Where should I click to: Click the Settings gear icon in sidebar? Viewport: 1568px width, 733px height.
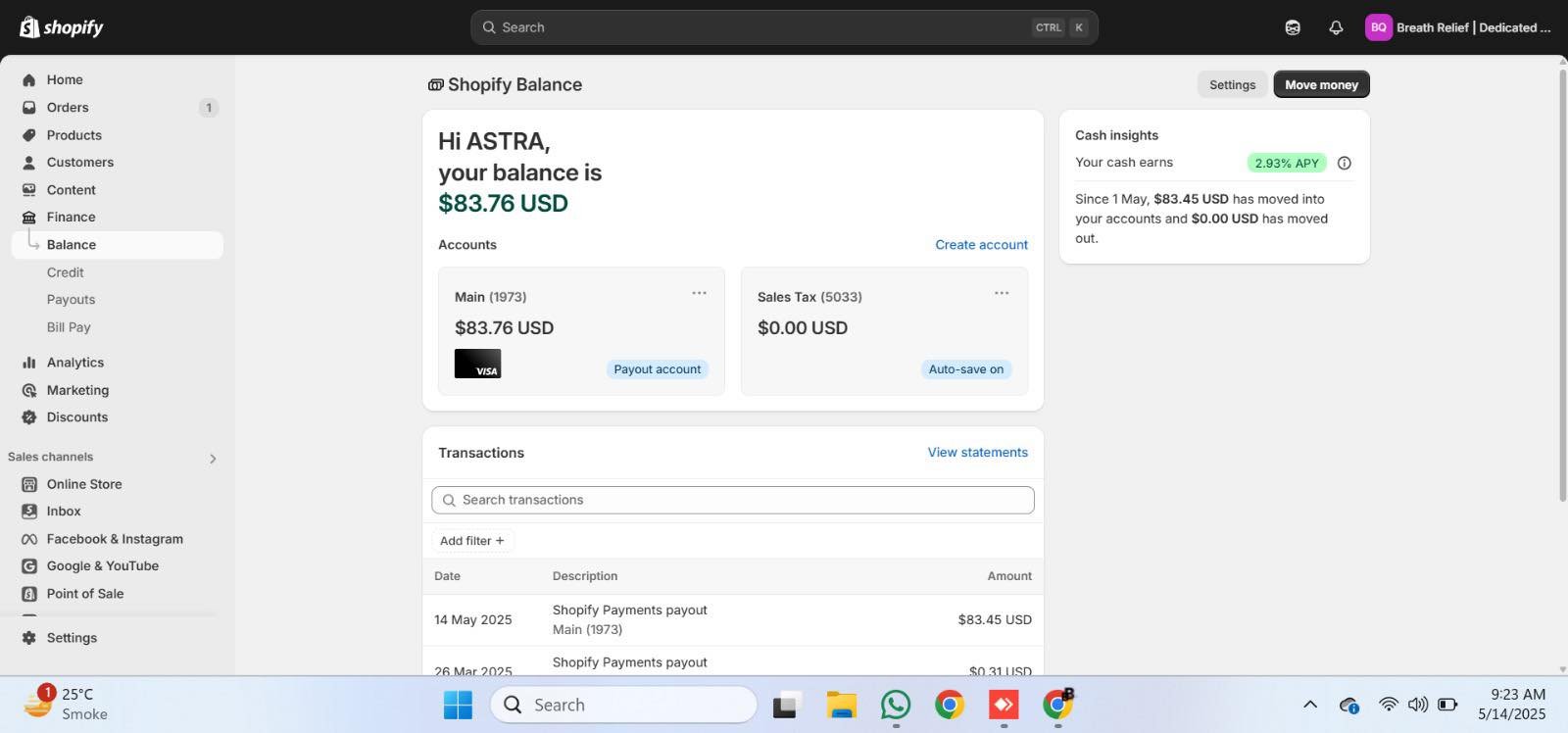tap(29, 638)
